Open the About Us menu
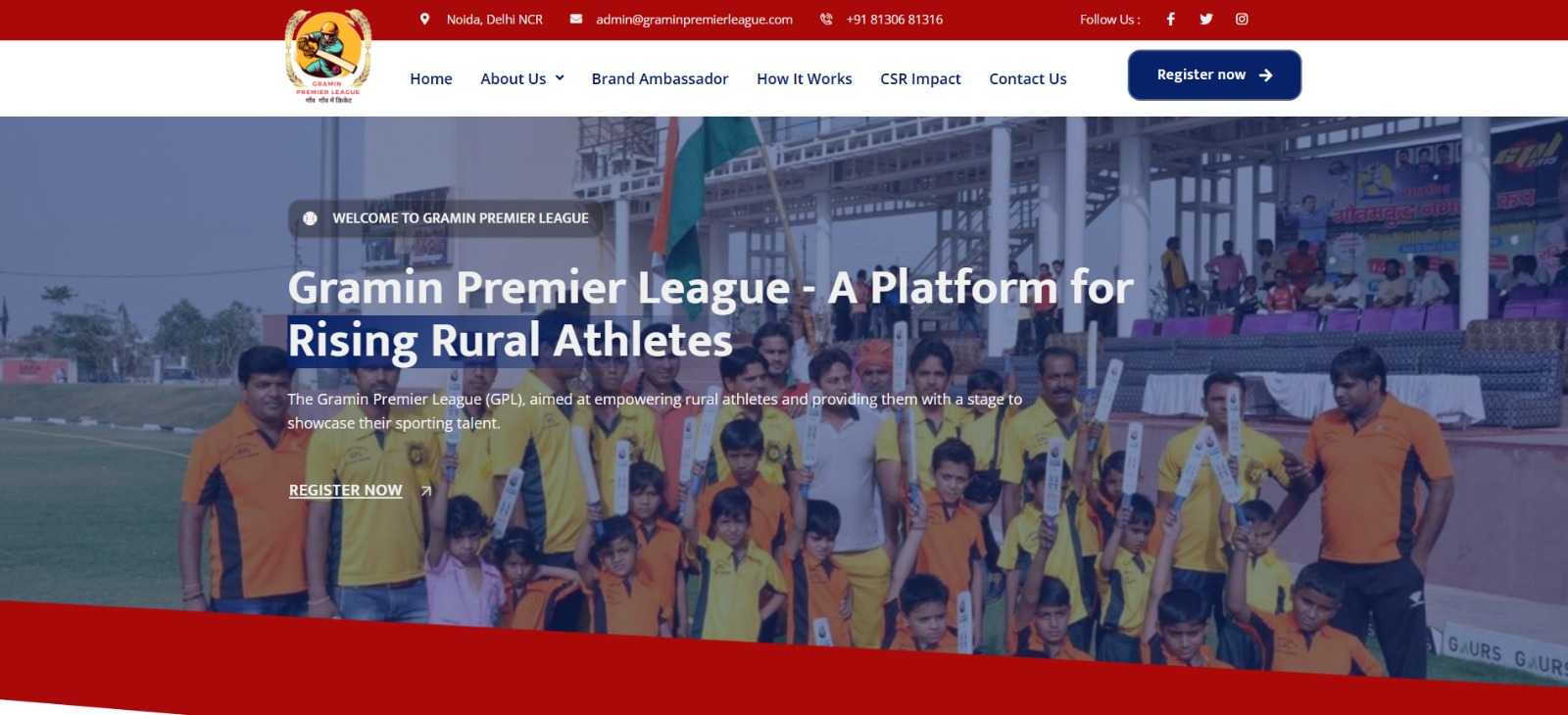The image size is (1568, 715). tap(514, 78)
